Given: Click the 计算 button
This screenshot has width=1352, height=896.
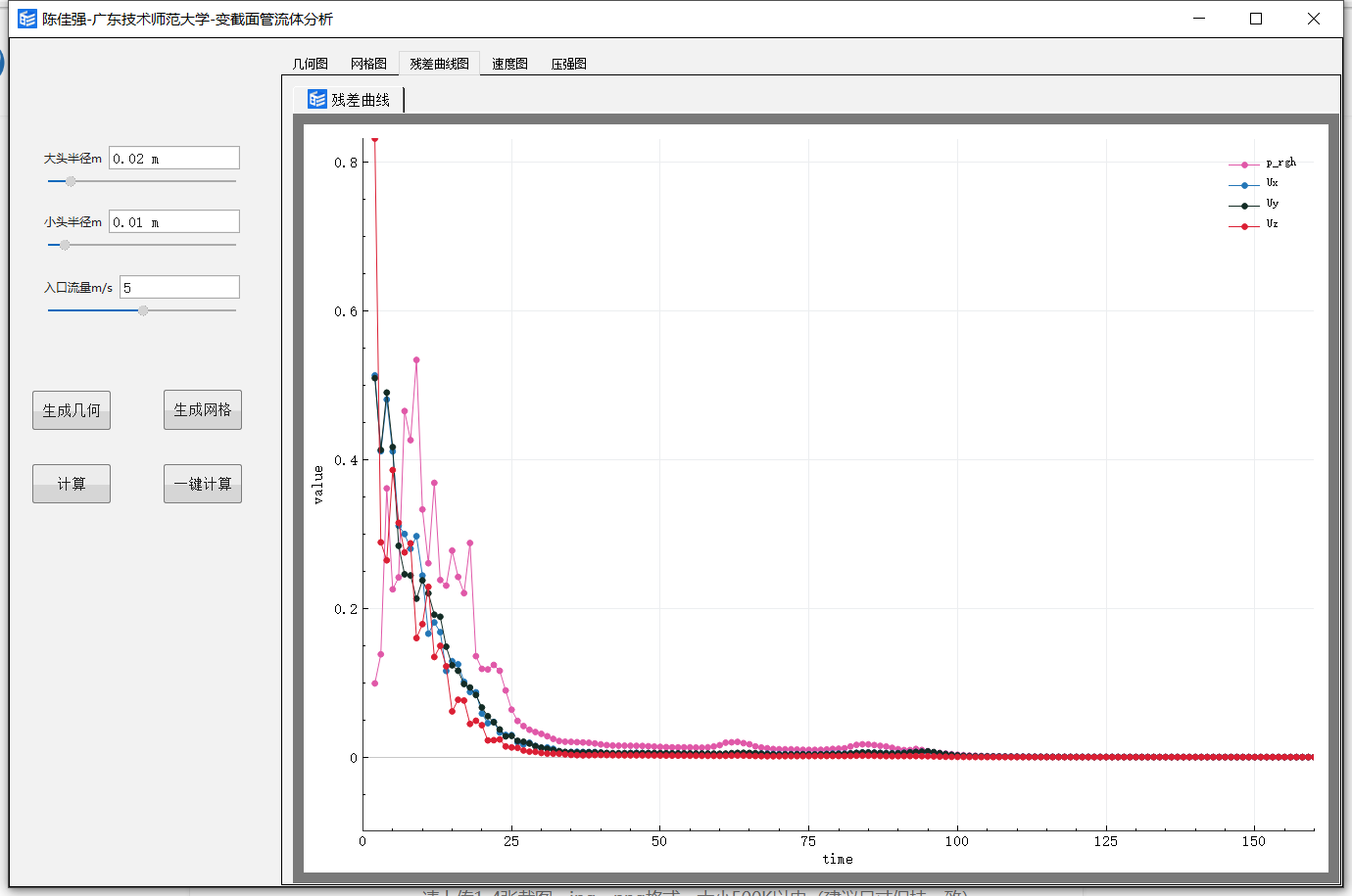Looking at the screenshot, I should [72, 484].
